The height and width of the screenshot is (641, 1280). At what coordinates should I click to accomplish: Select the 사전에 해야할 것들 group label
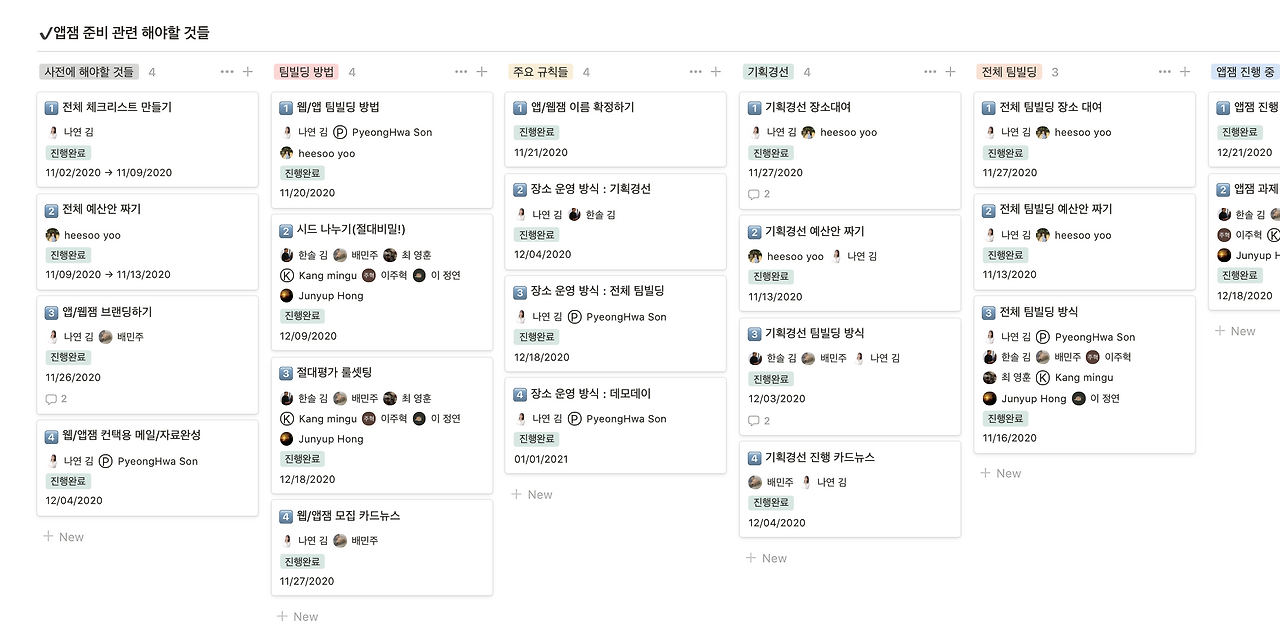click(x=89, y=72)
